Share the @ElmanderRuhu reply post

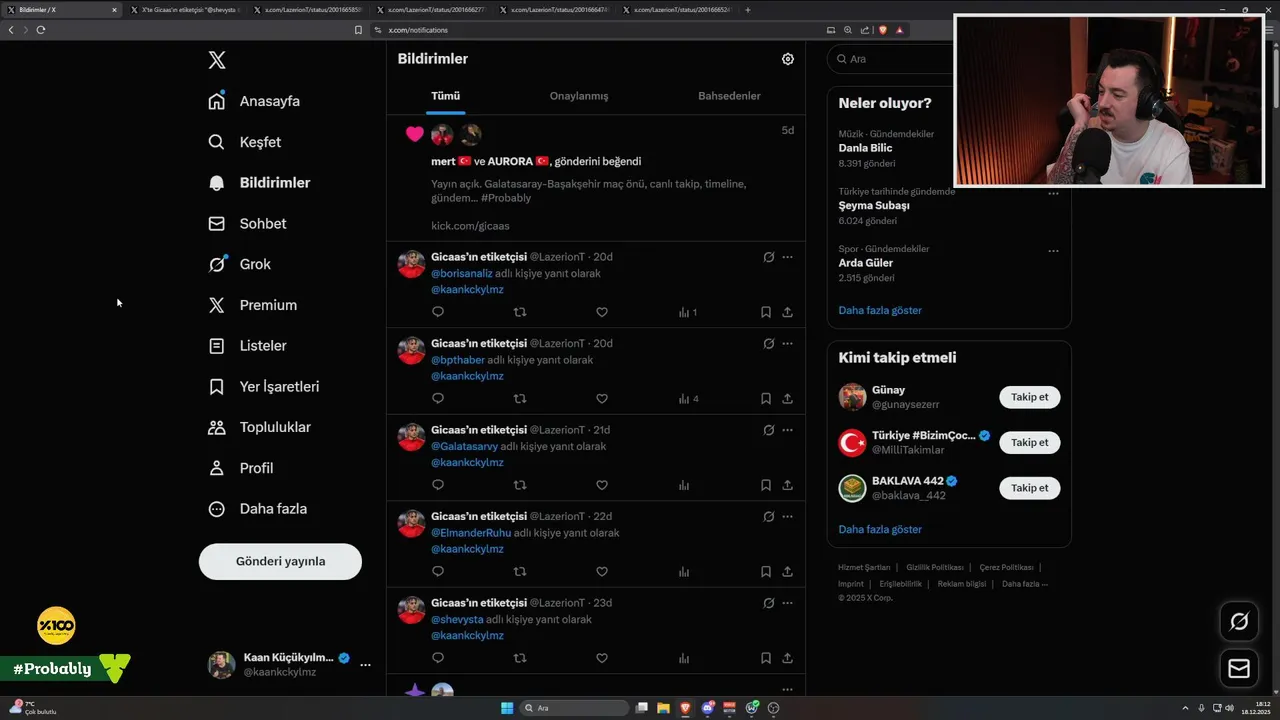(788, 572)
